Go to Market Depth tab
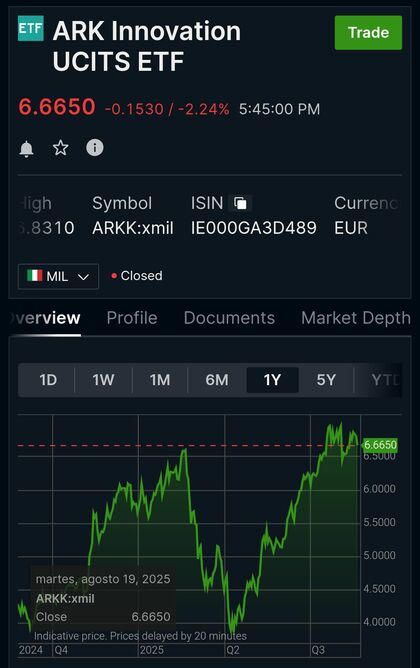This screenshot has width=420, height=668. click(x=356, y=318)
